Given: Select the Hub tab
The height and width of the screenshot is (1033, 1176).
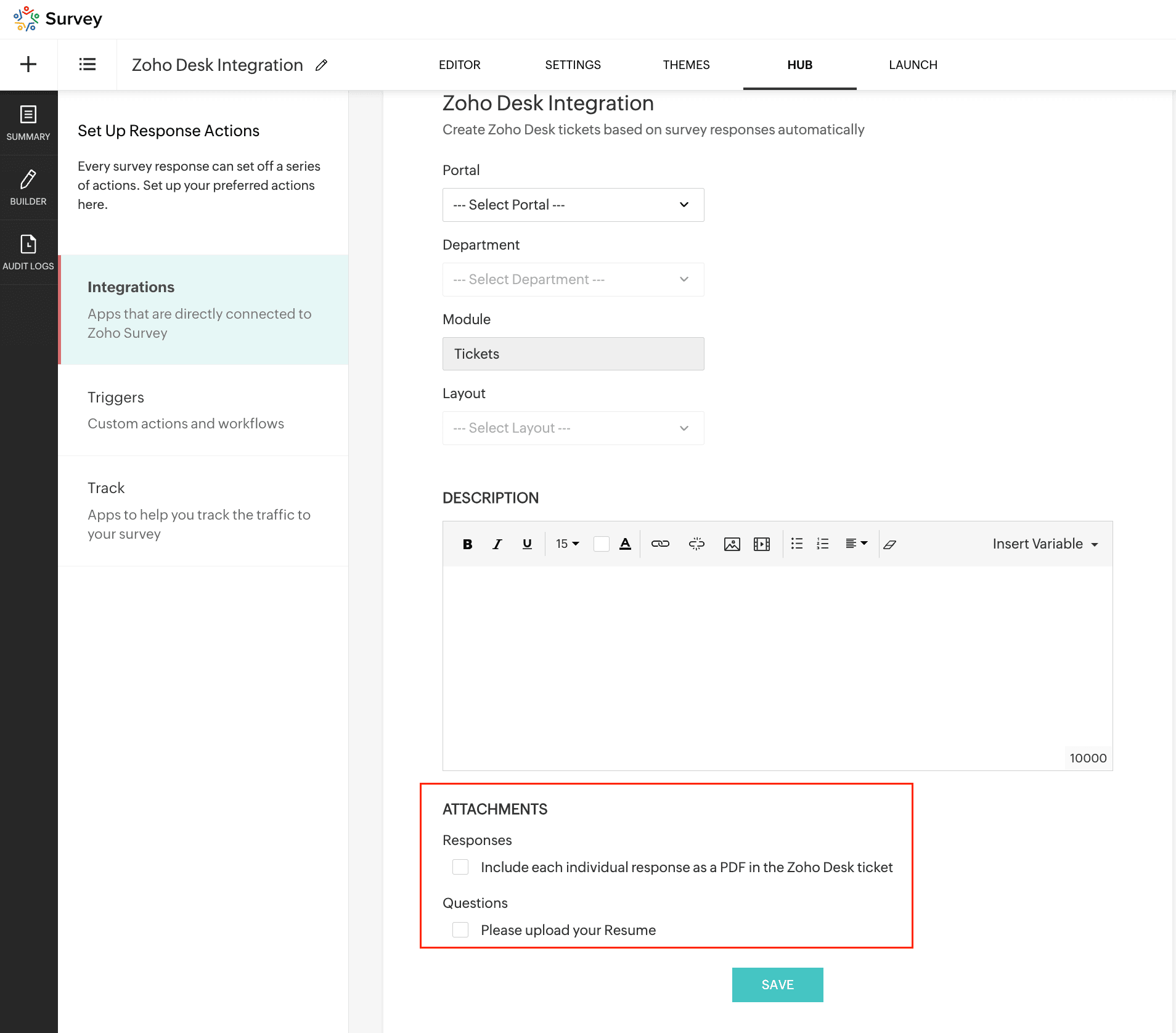Looking at the screenshot, I should click(800, 65).
